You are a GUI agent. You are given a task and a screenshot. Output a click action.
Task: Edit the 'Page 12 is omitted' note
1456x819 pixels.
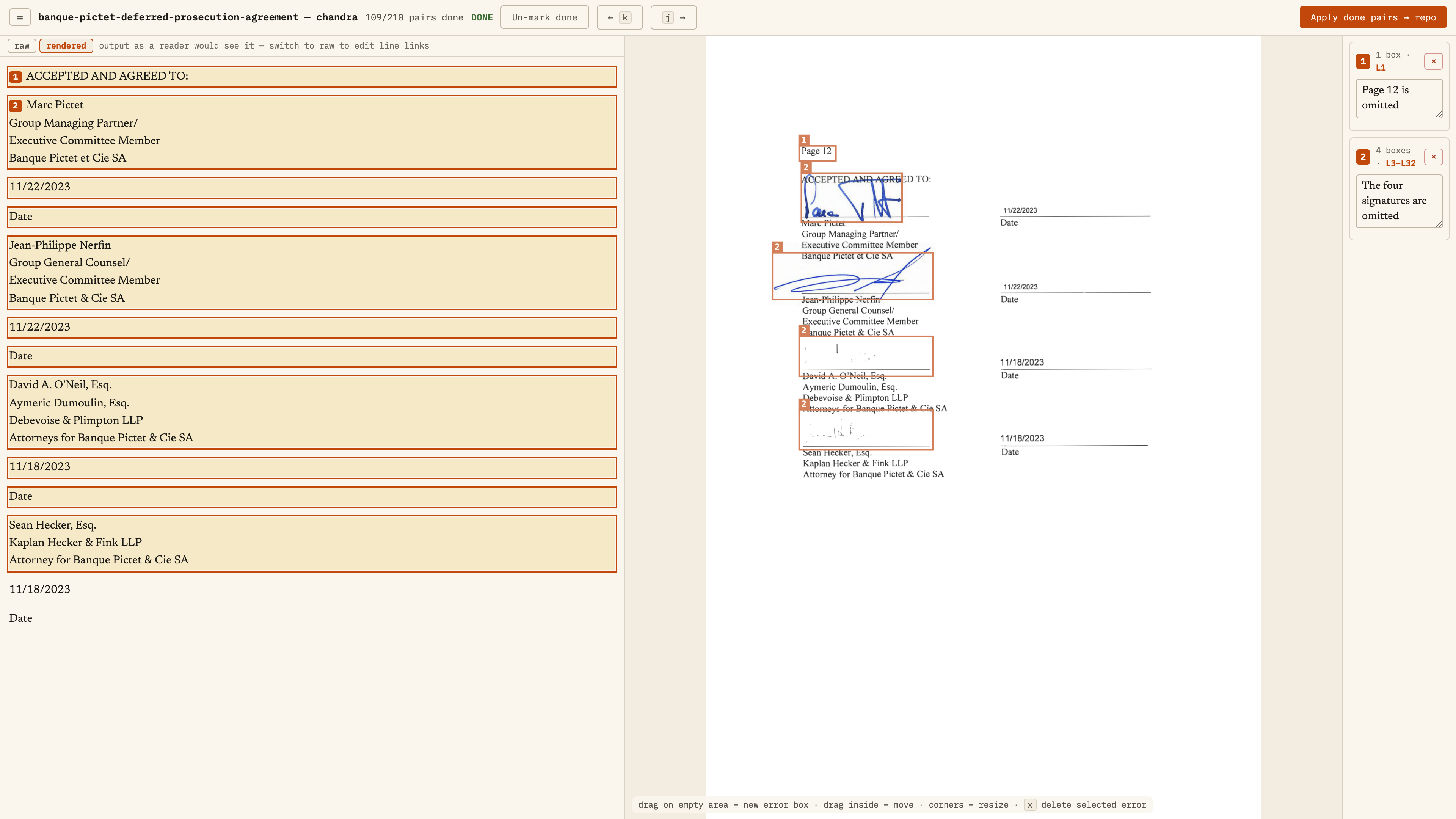pyautogui.click(x=1399, y=98)
